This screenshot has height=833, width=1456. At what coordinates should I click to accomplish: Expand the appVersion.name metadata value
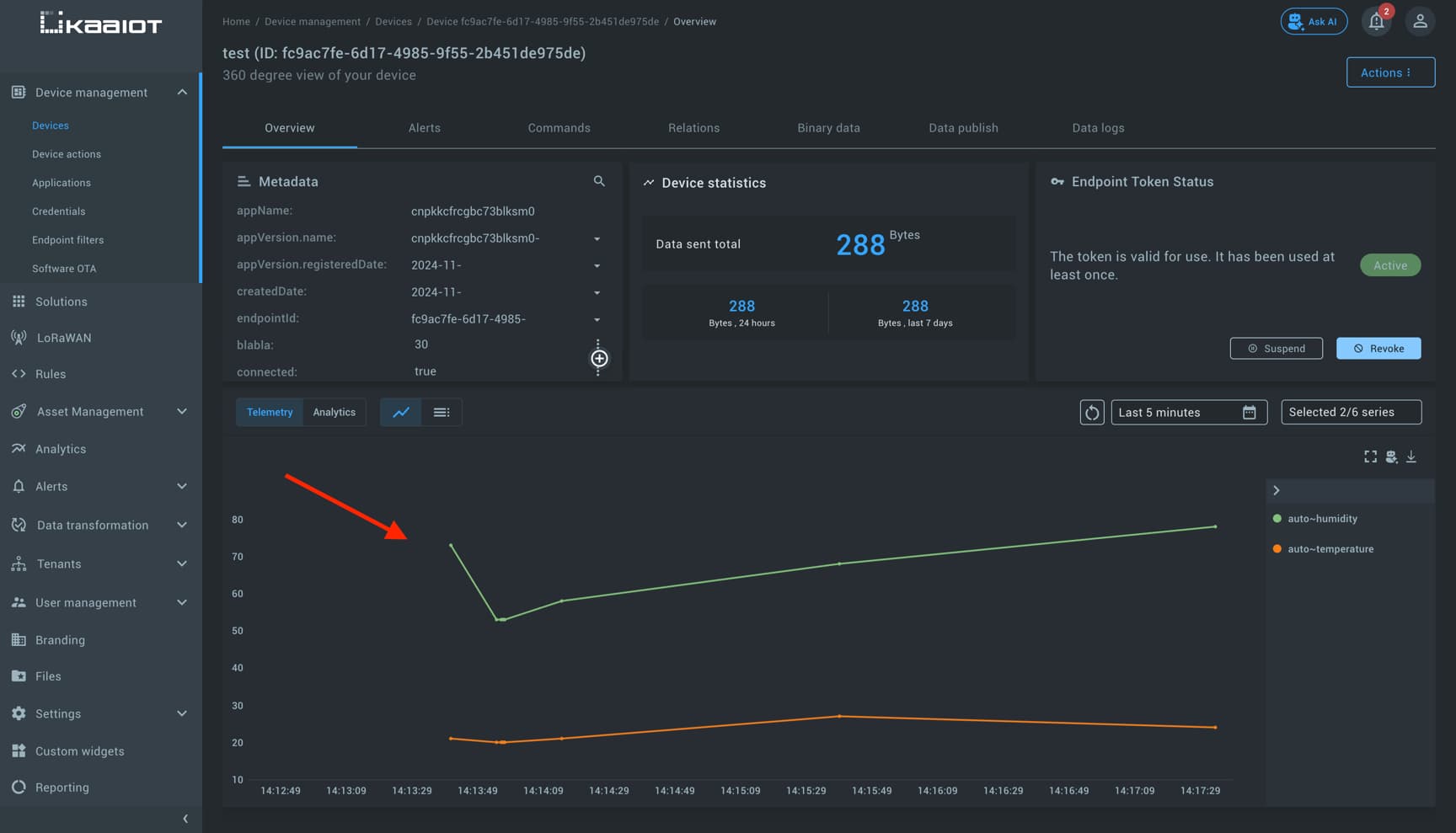pos(597,239)
